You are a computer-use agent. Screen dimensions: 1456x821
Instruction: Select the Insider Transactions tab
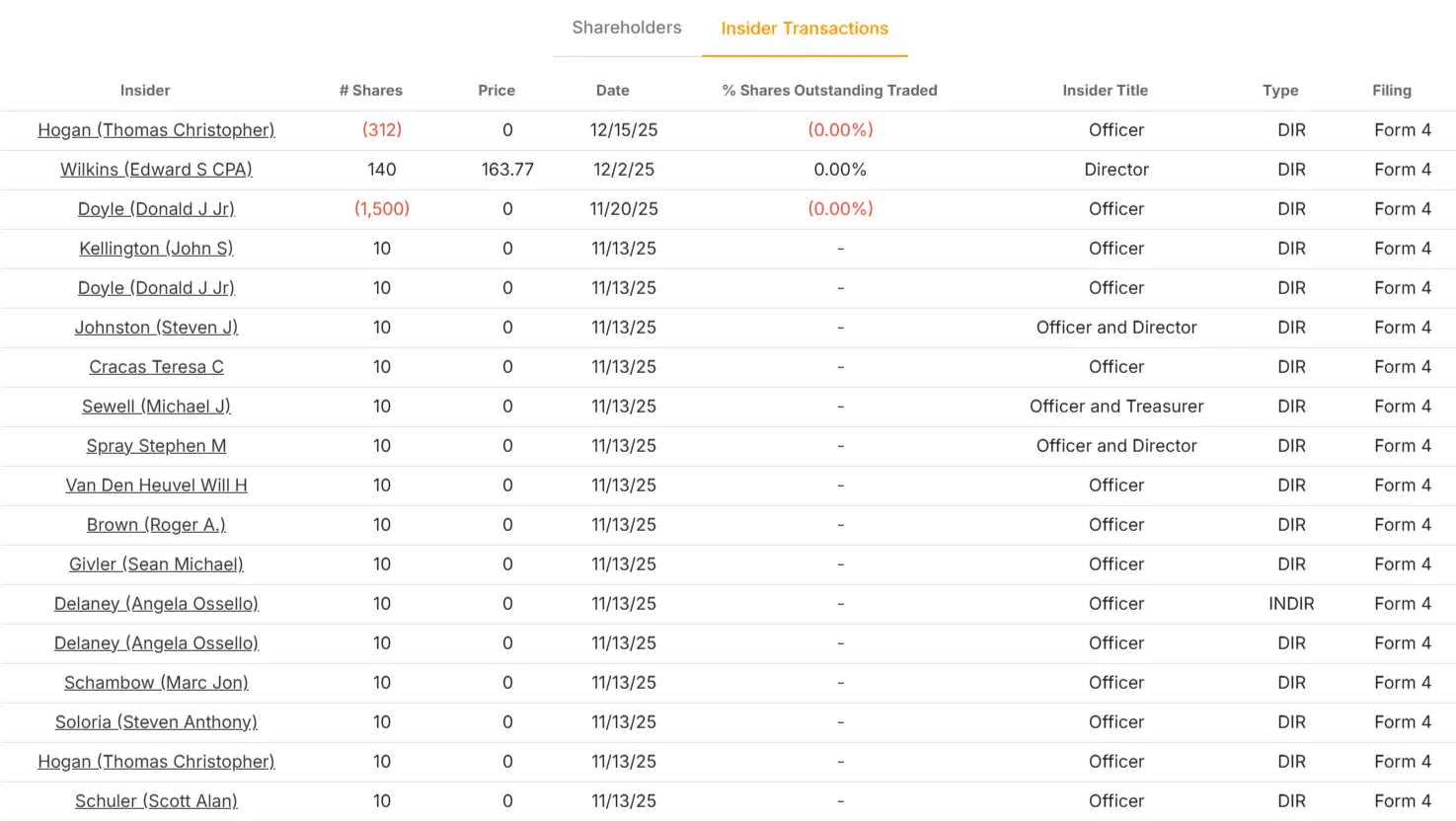click(805, 29)
